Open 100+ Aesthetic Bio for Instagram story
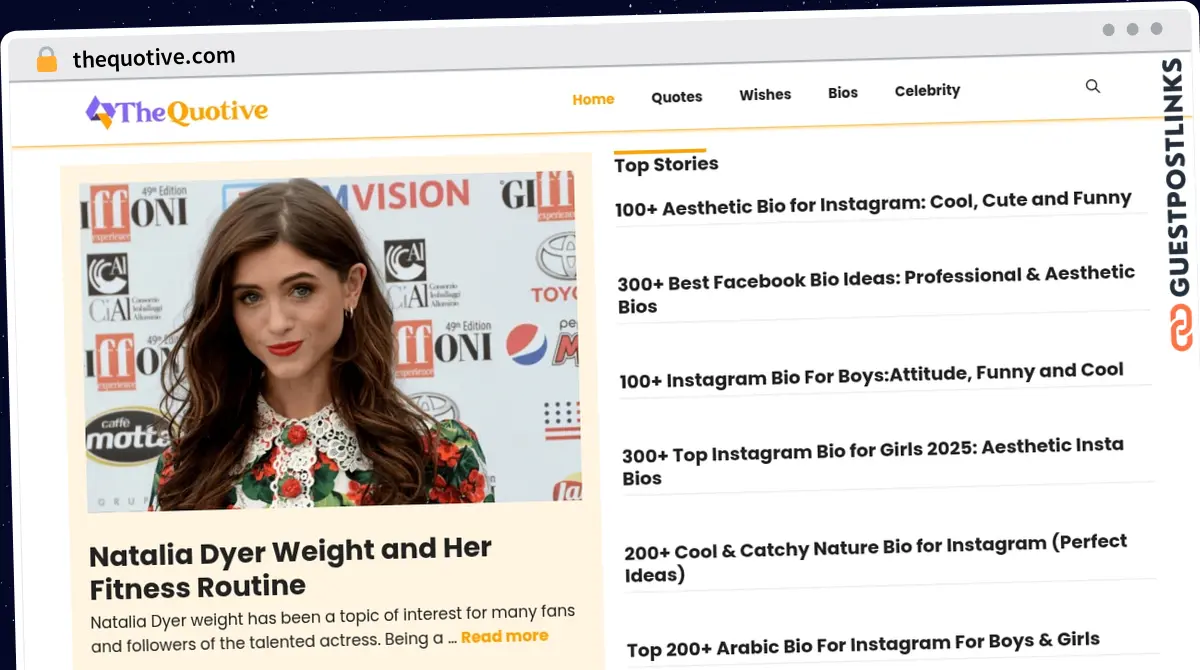 tap(873, 203)
